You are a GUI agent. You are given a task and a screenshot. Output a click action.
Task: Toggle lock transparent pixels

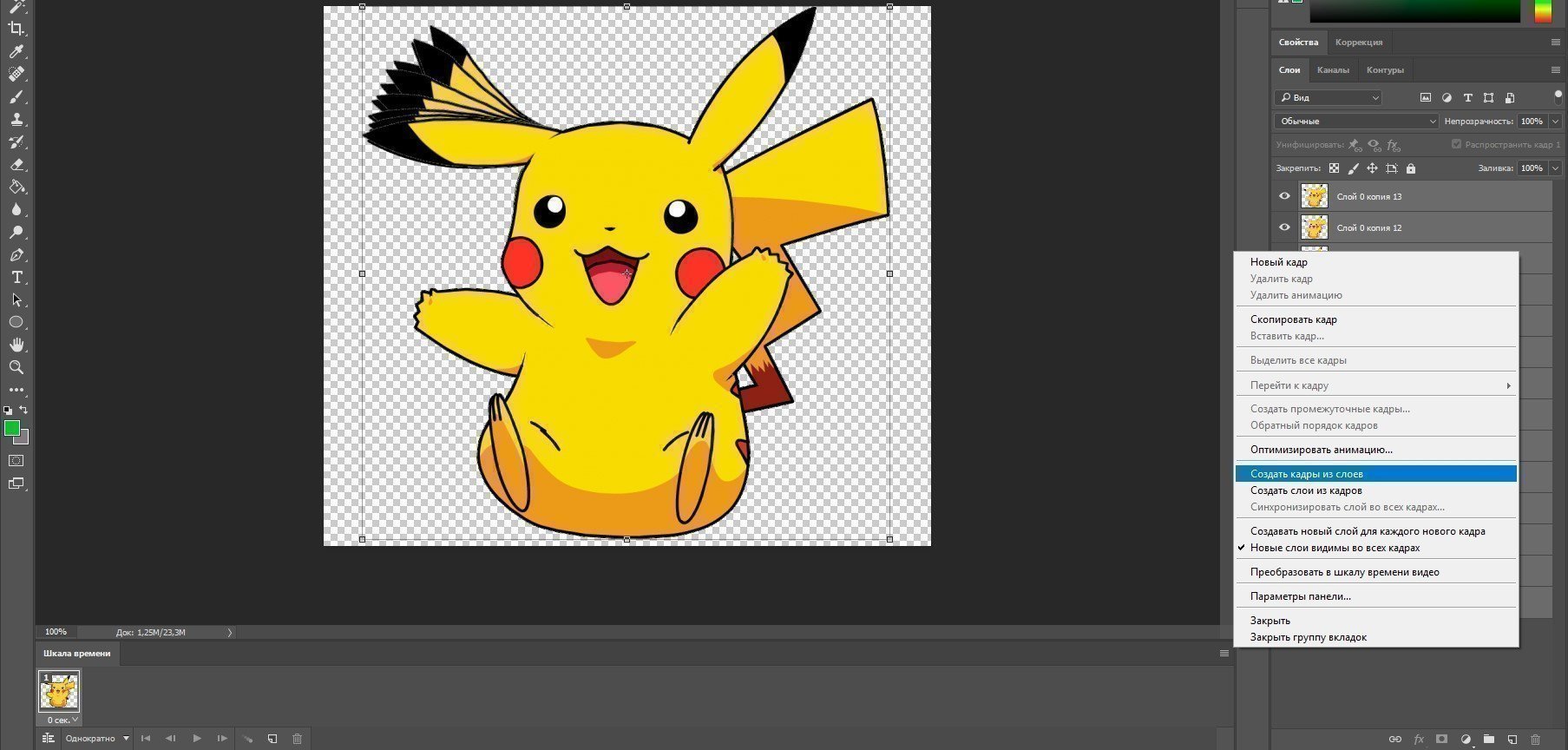(1334, 168)
